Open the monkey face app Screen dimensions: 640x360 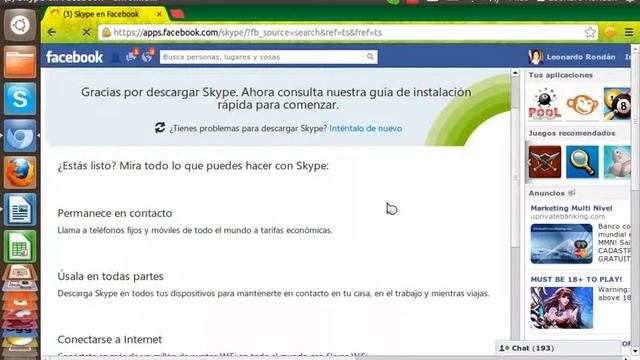pos(582,104)
